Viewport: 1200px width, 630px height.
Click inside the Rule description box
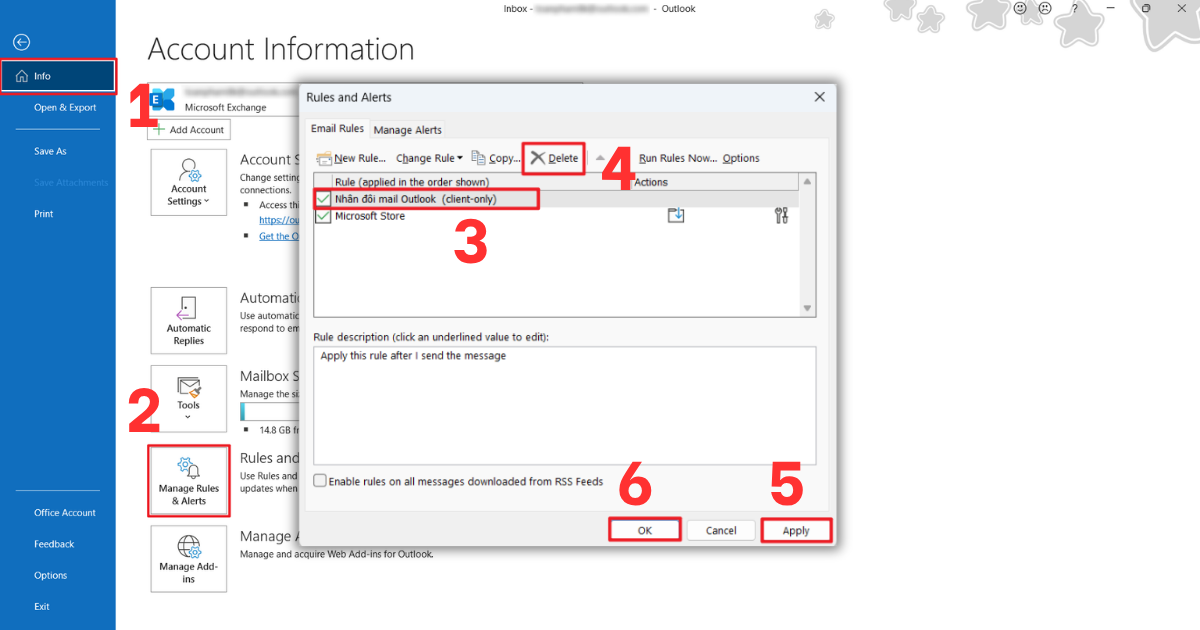coord(564,405)
